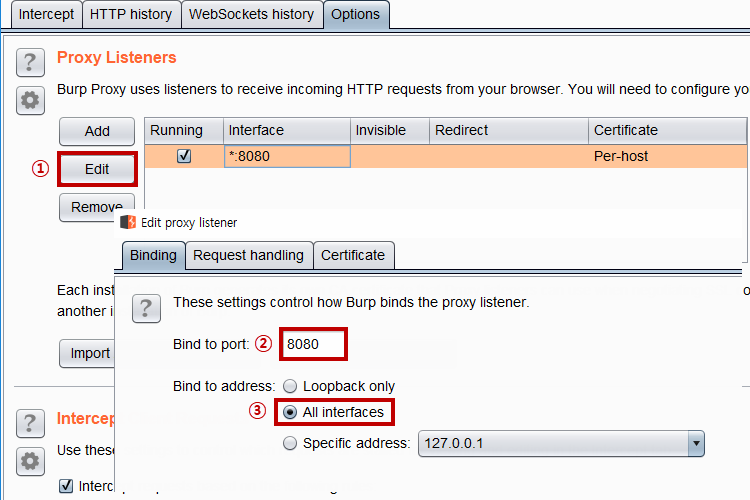Image resolution: width=750 pixels, height=500 pixels.
Task: Select the Options tab
Action: (356, 14)
